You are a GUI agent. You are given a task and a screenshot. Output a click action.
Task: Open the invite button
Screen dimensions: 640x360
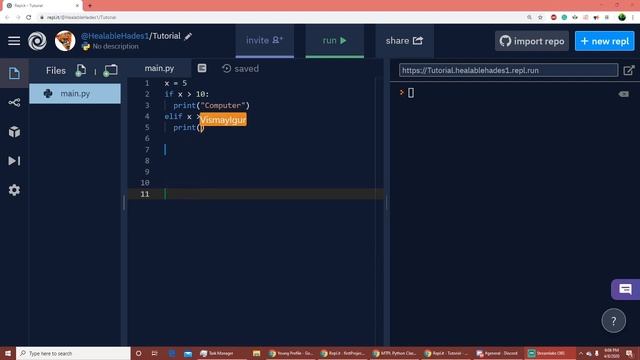tap(264, 40)
